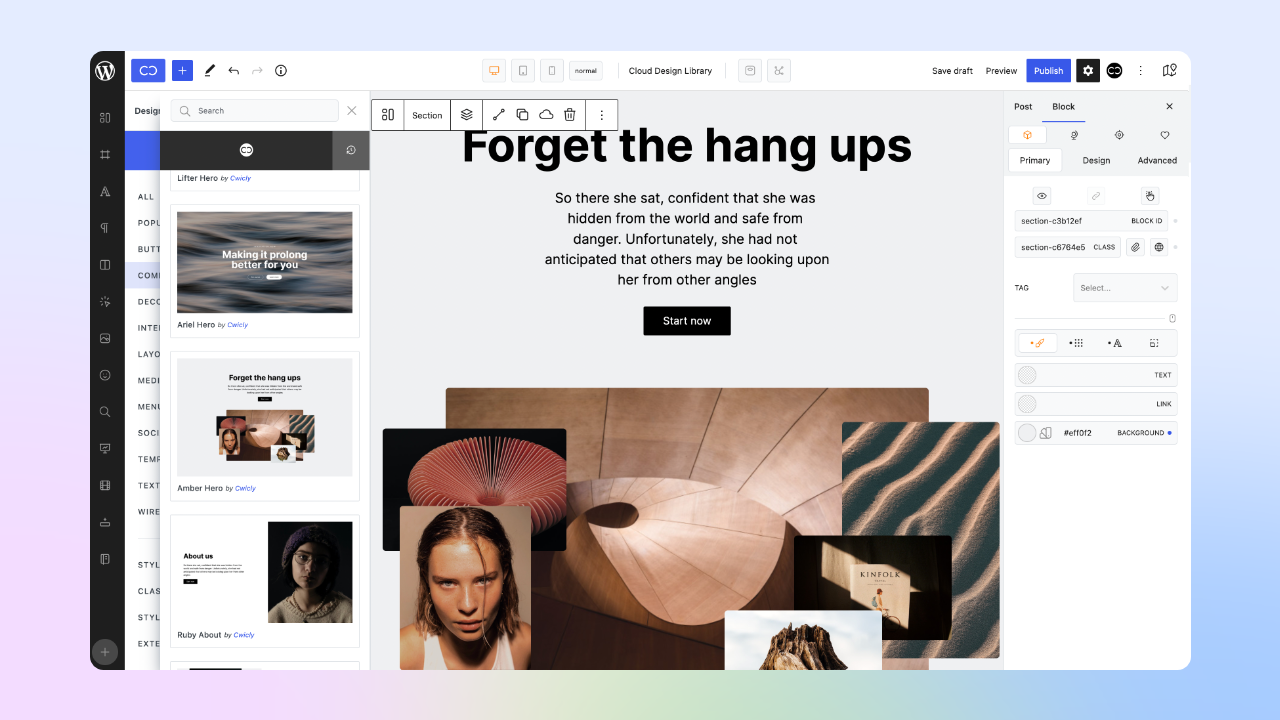Screen dimensions: 1280x720
Task: Switch to desktop preview
Action: tap(494, 71)
